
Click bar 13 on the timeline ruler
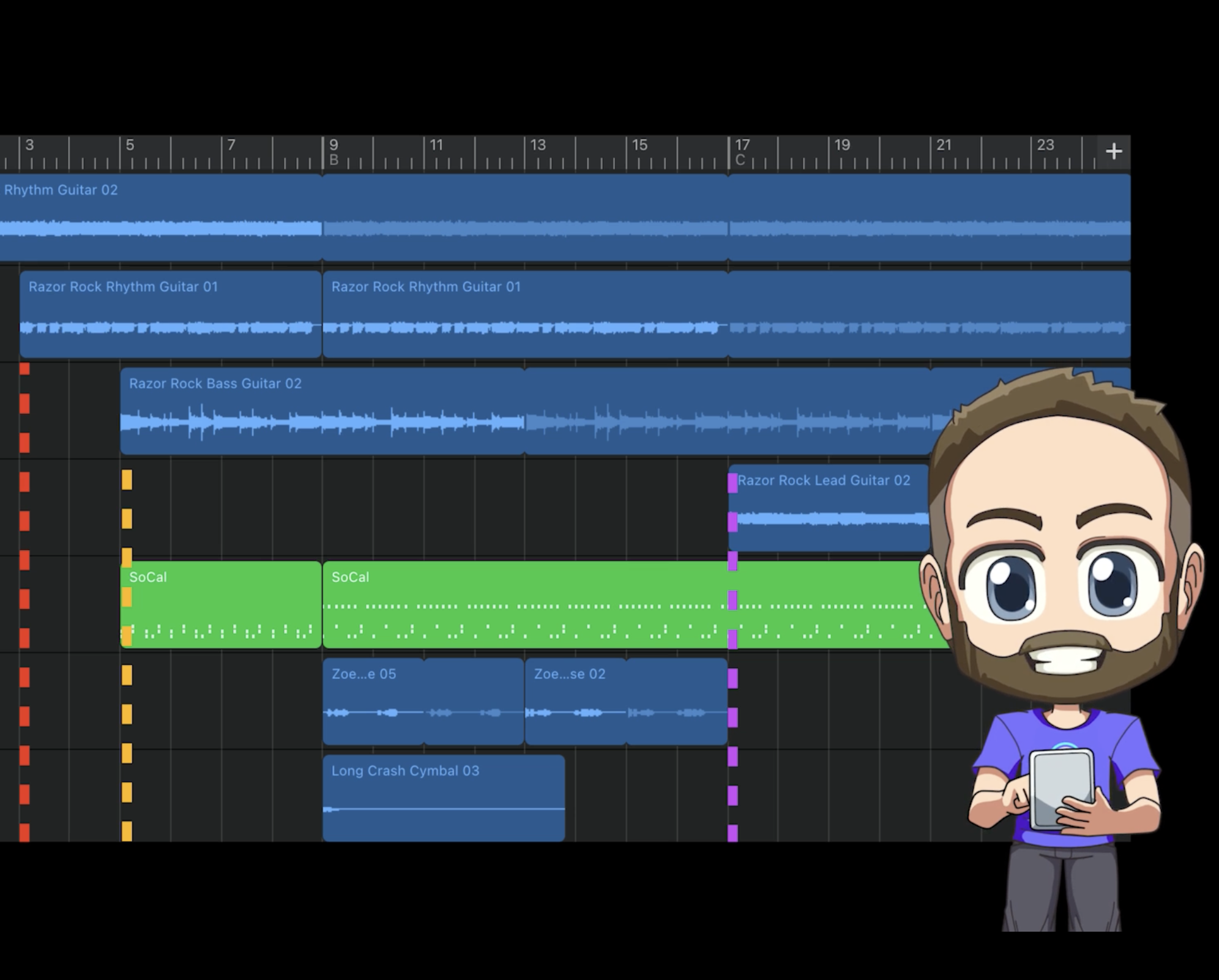[x=537, y=146]
